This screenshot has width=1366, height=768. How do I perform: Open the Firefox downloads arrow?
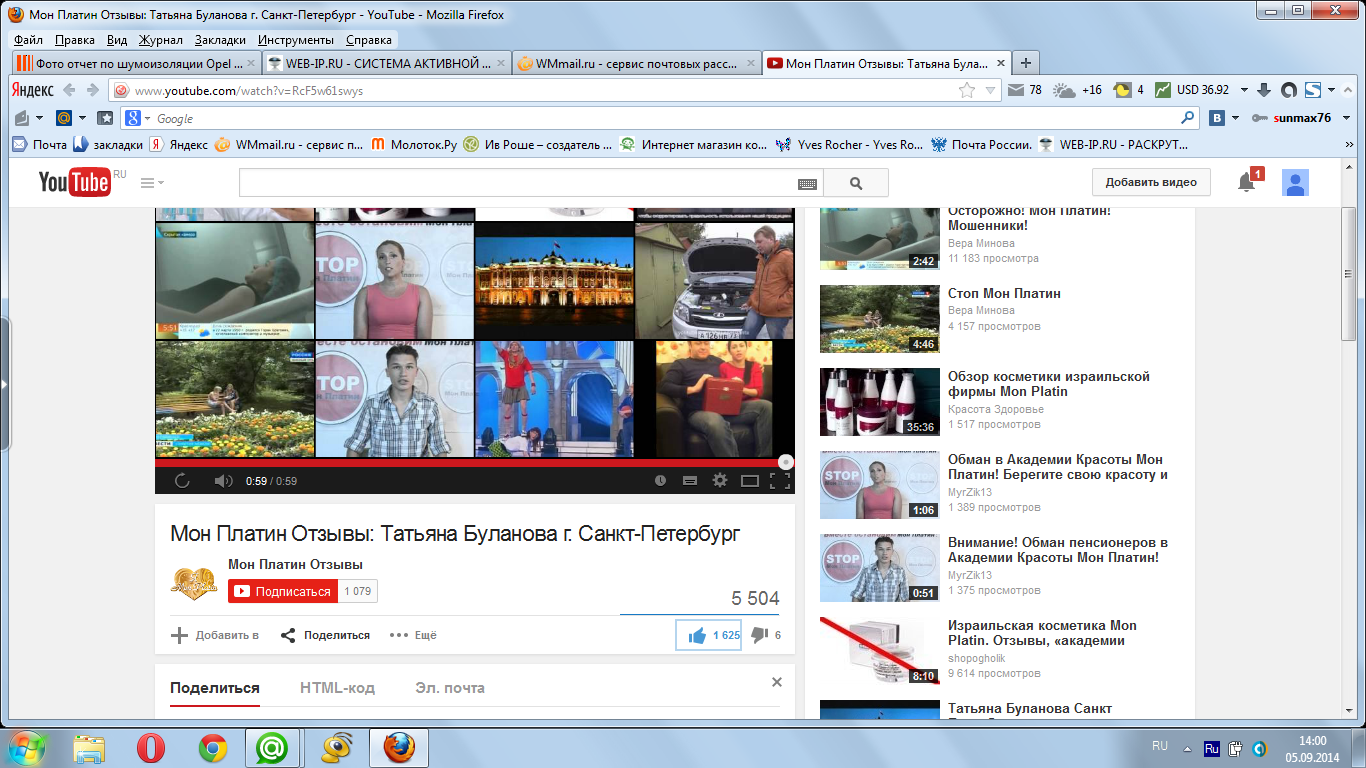[x=1264, y=90]
